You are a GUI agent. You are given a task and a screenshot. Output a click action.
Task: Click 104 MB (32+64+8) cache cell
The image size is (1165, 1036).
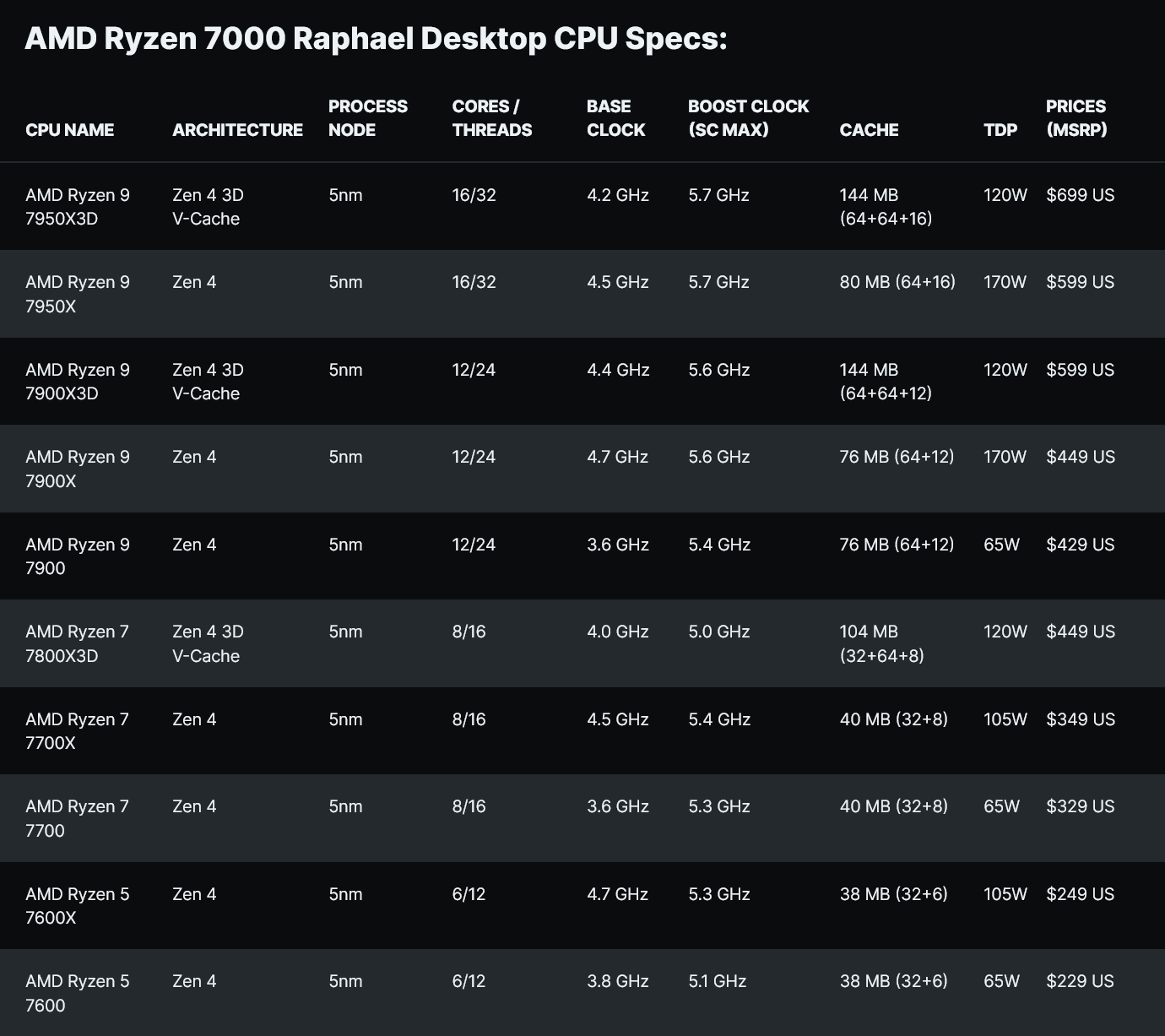(881, 643)
